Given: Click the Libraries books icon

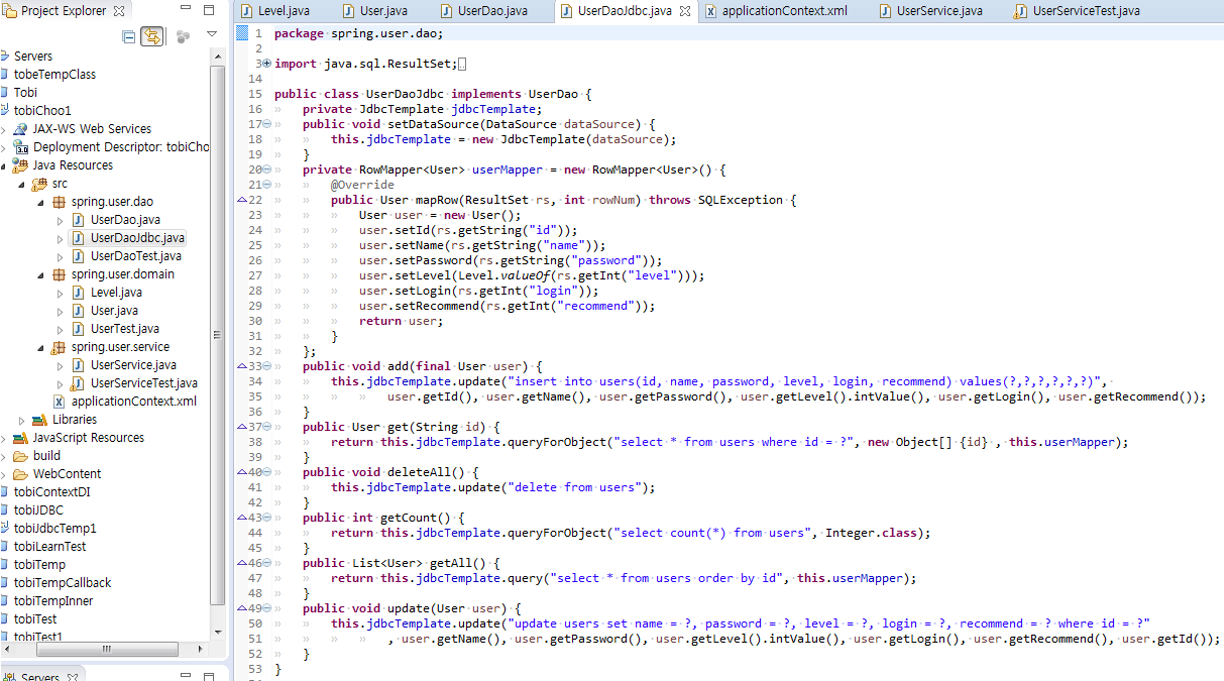Looking at the screenshot, I should pos(40,419).
